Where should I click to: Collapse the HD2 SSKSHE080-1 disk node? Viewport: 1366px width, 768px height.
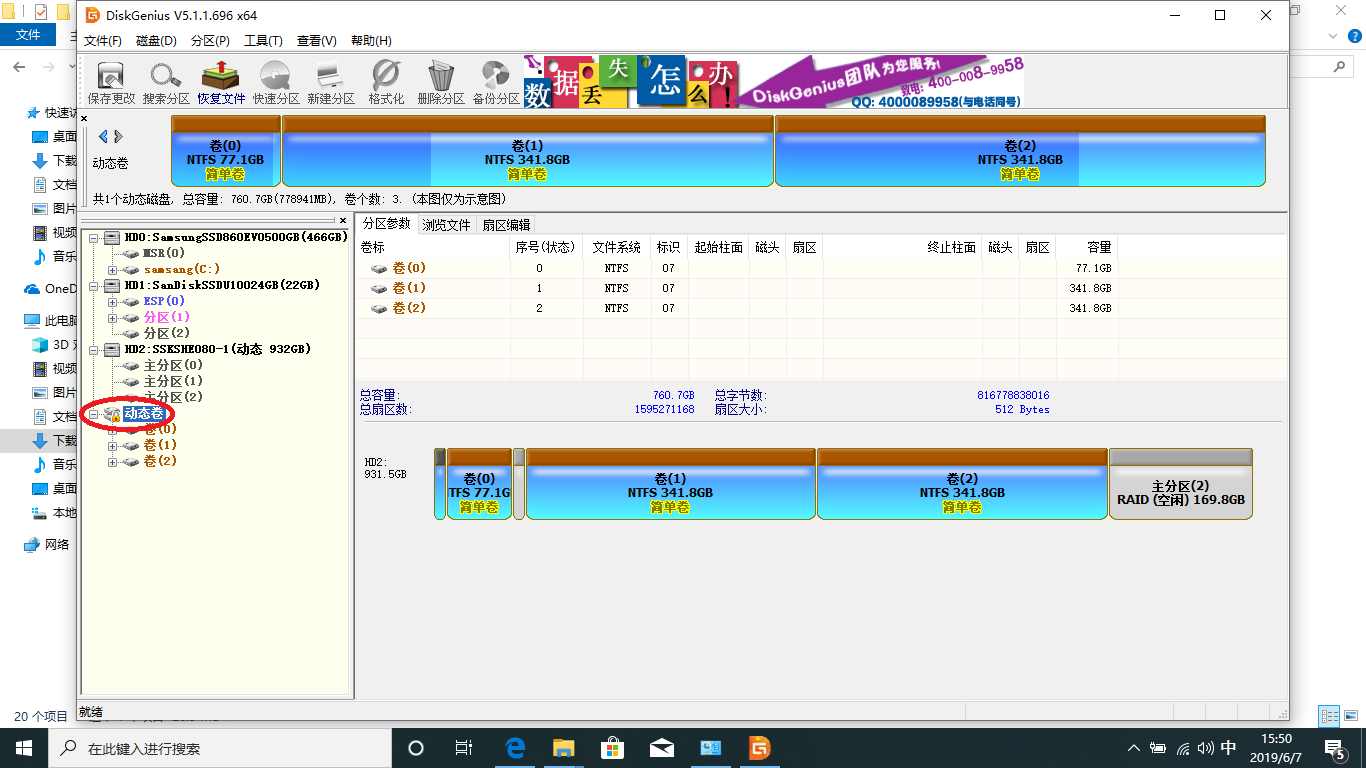click(96, 349)
